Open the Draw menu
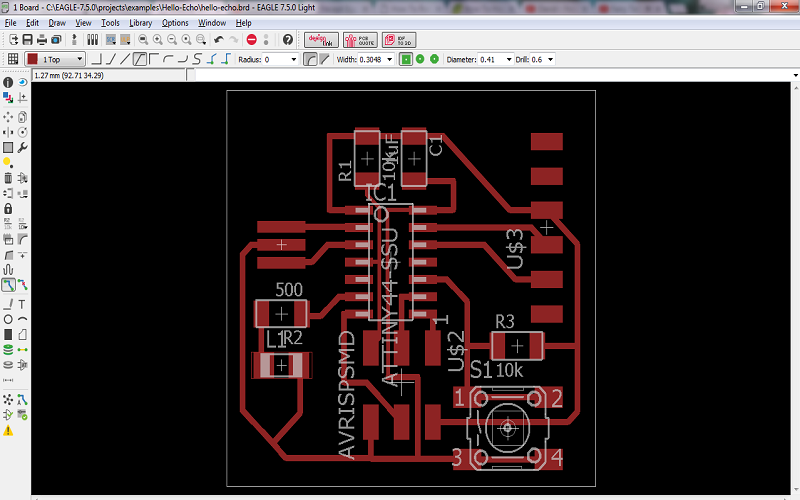This screenshot has width=800, height=500. pos(57,23)
